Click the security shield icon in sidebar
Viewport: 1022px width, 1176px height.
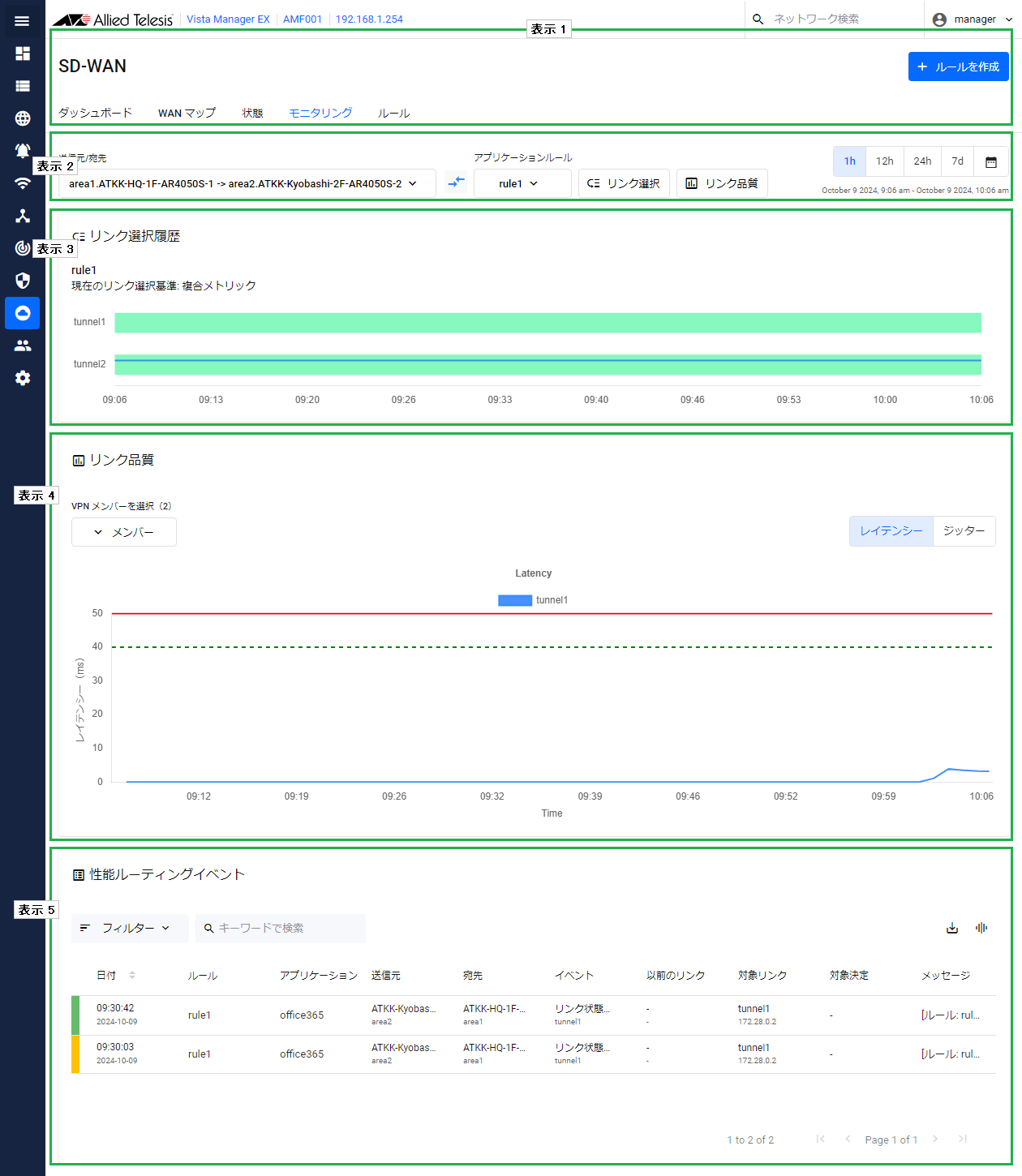[23, 281]
